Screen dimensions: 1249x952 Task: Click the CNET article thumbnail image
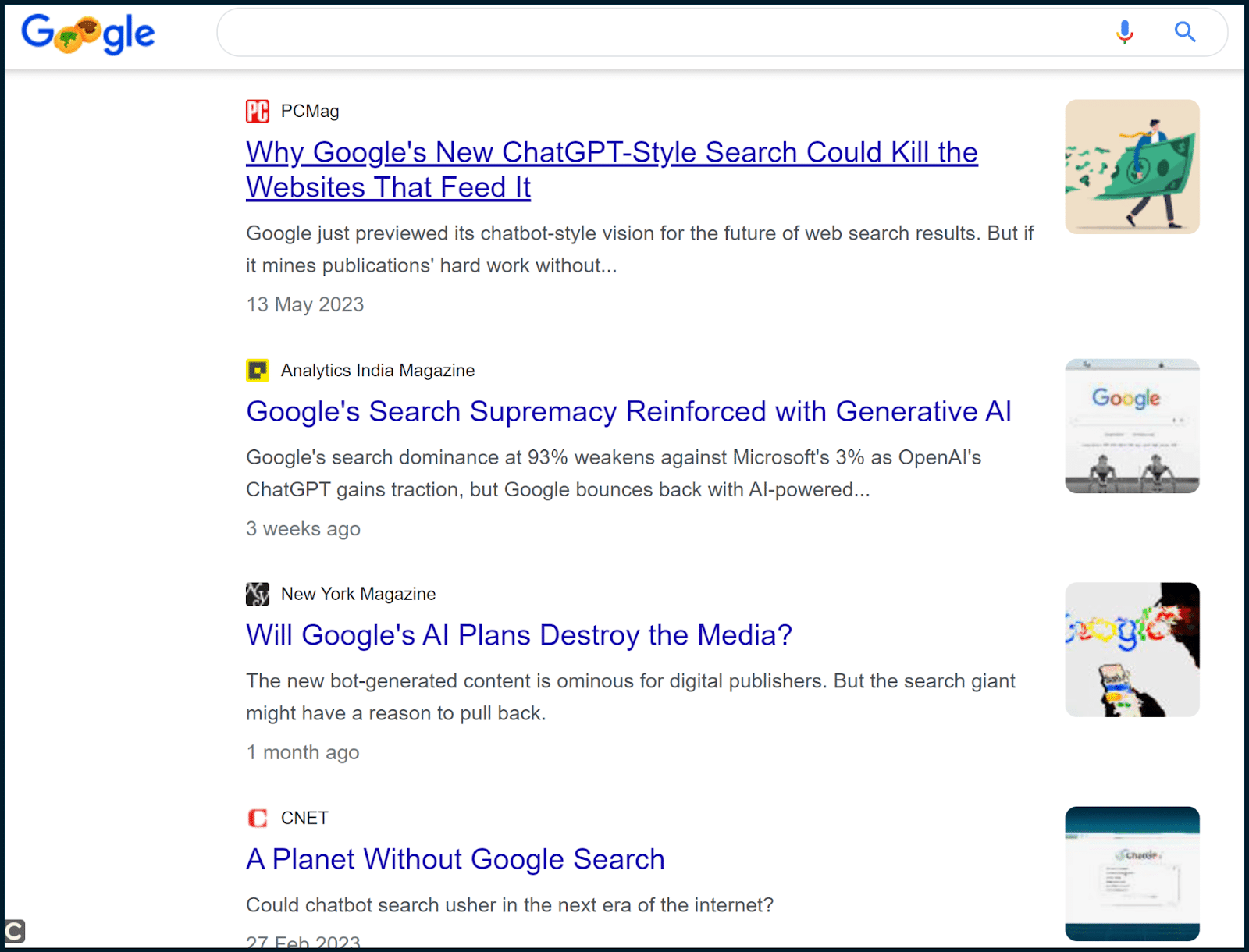(x=1132, y=873)
